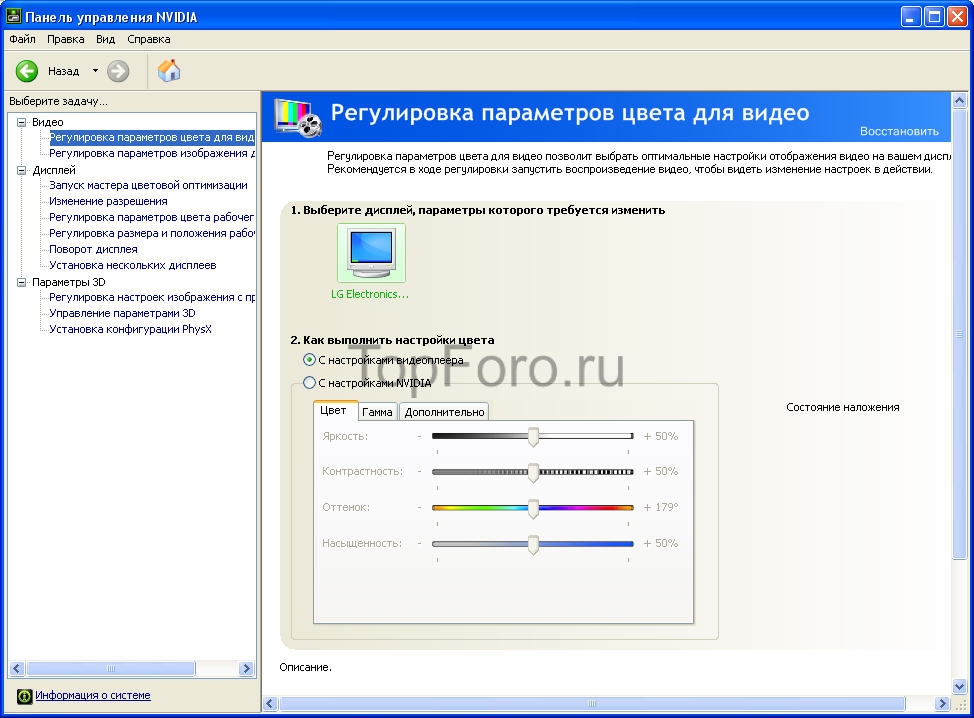Open the Файл menu
This screenshot has height=718, width=974.
click(x=22, y=39)
